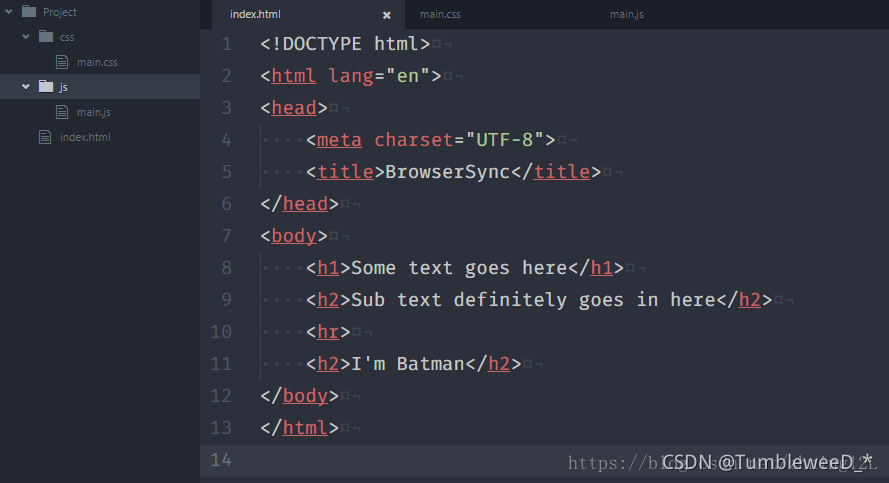Click line number 7 in the gutter
Screen dimensions: 889x483
coord(226,236)
